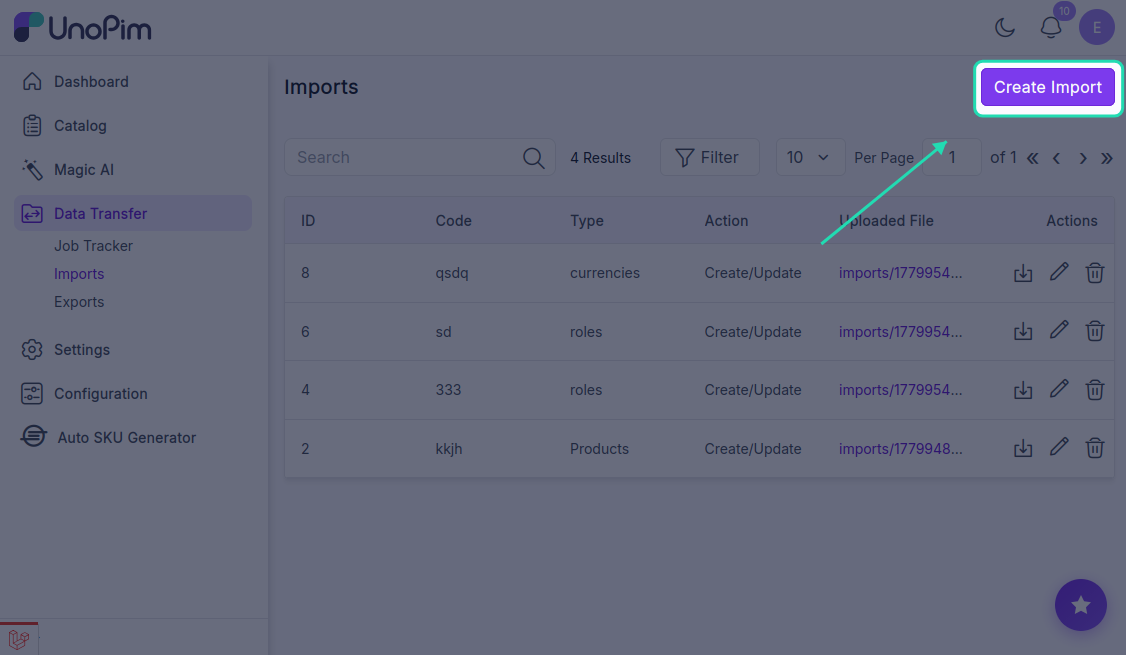Edit import 333
Image resolution: width=1126 pixels, height=655 pixels.
(x=1058, y=389)
